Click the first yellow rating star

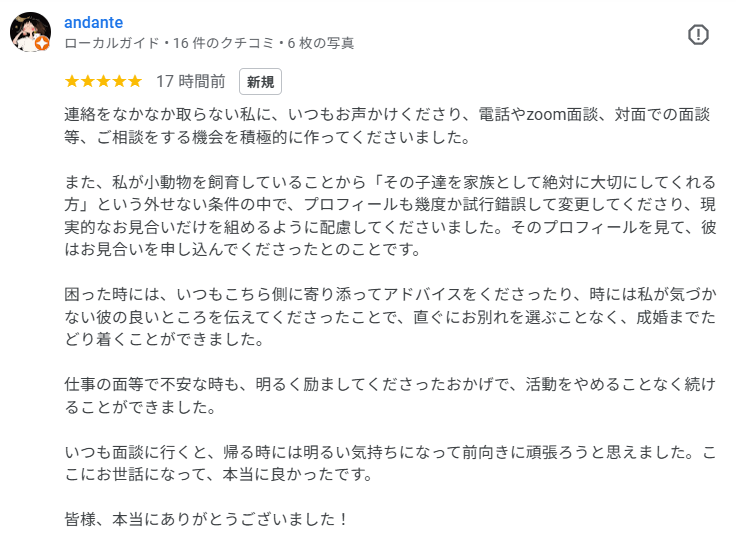[72, 81]
